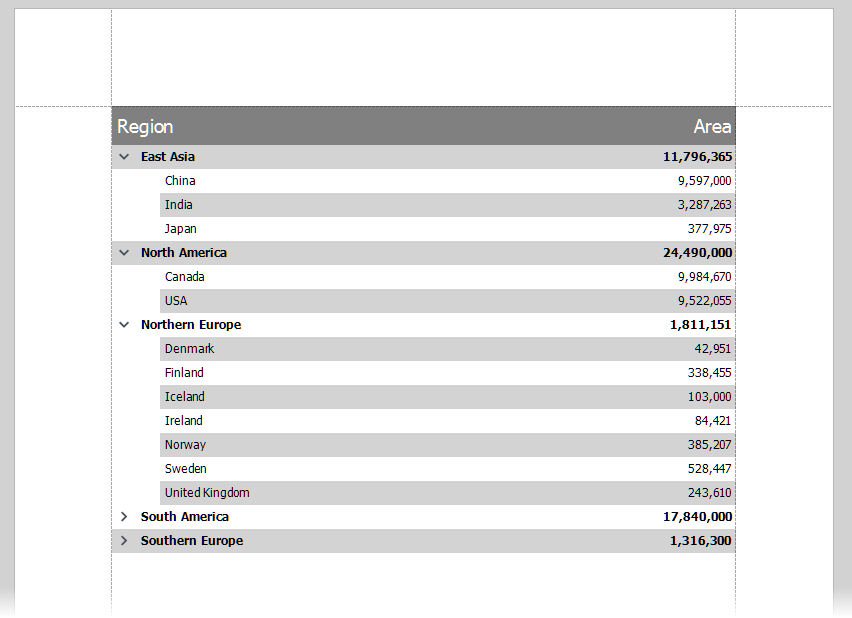Image resolution: width=852 pixels, height=618 pixels.
Task: Select the China row
Action: [447, 181]
